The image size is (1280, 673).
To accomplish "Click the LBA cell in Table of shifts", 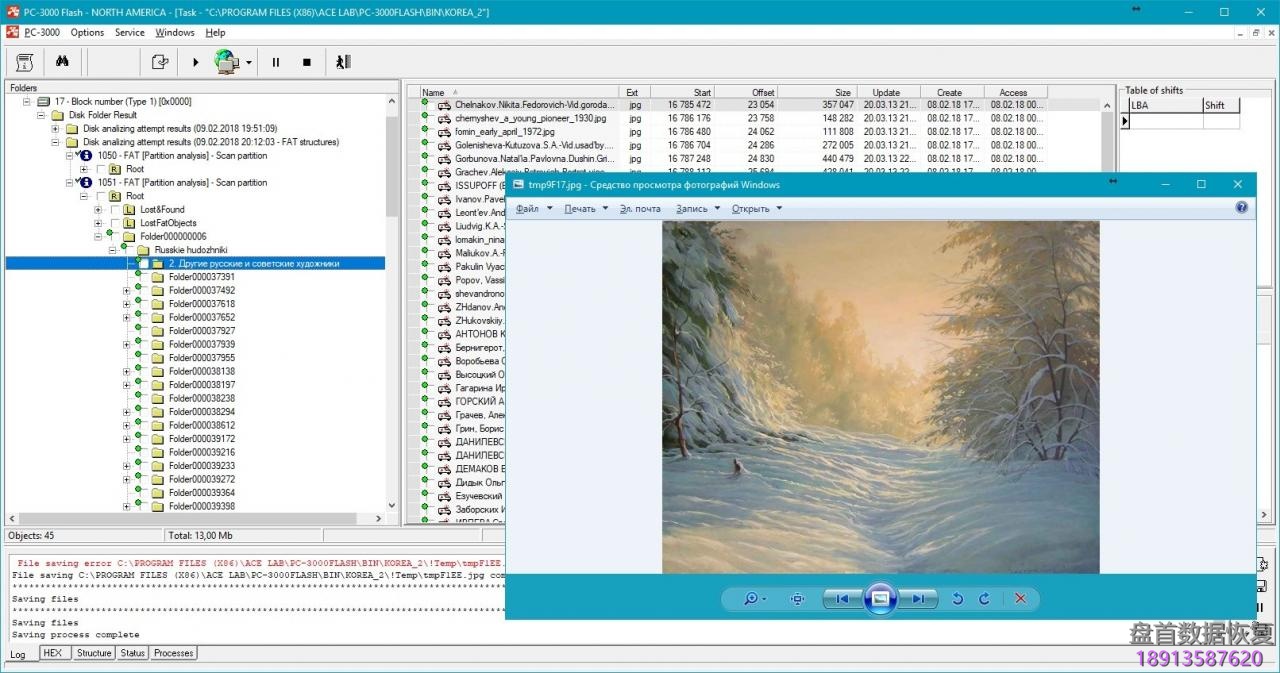I will [x=1165, y=121].
